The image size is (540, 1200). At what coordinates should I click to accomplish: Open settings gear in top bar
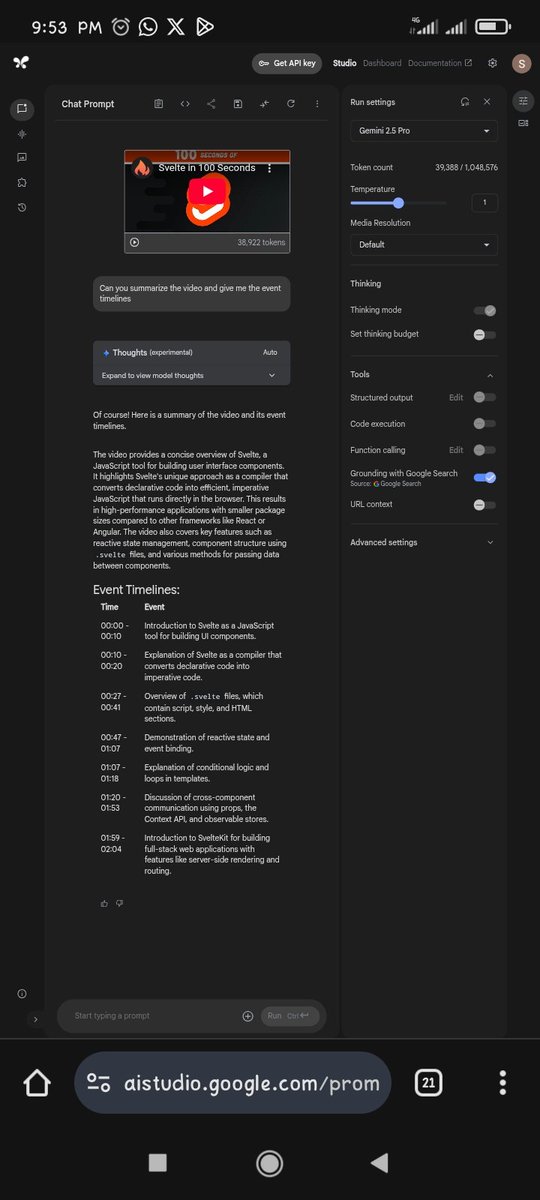(492, 63)
